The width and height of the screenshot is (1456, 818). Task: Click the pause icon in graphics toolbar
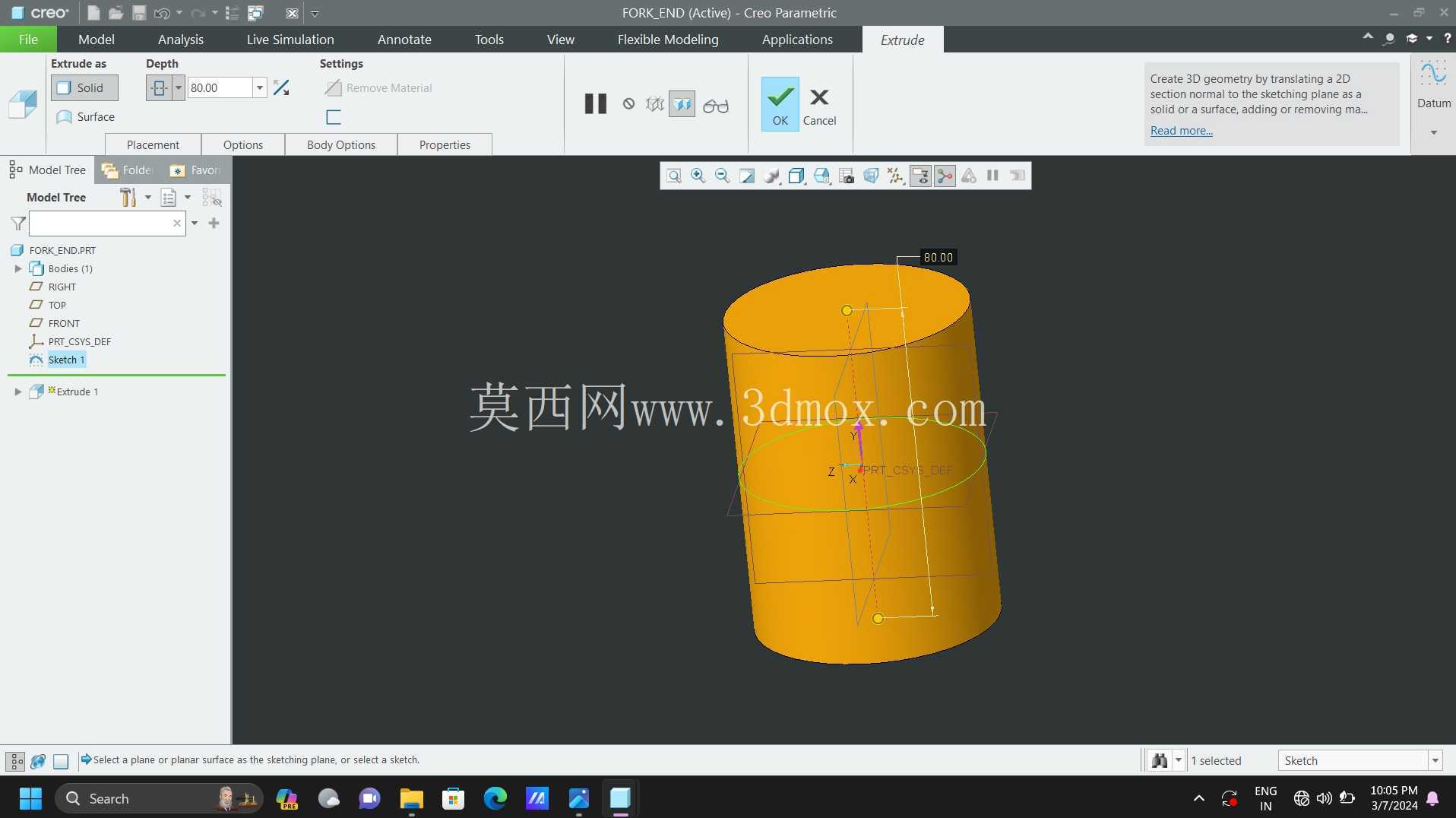tap(992, 176)
